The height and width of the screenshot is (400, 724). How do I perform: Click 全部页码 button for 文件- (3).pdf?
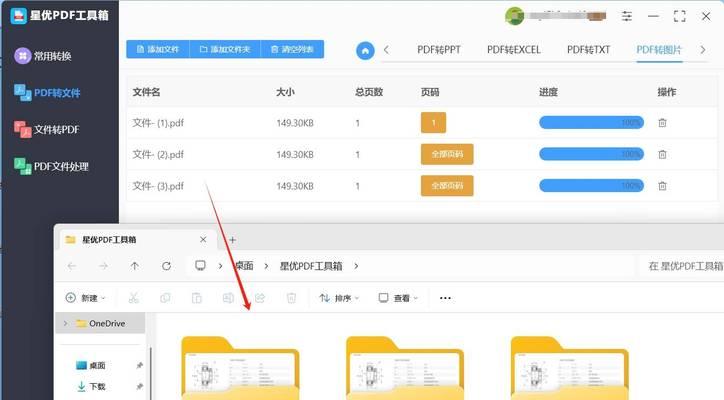(447, 186)
